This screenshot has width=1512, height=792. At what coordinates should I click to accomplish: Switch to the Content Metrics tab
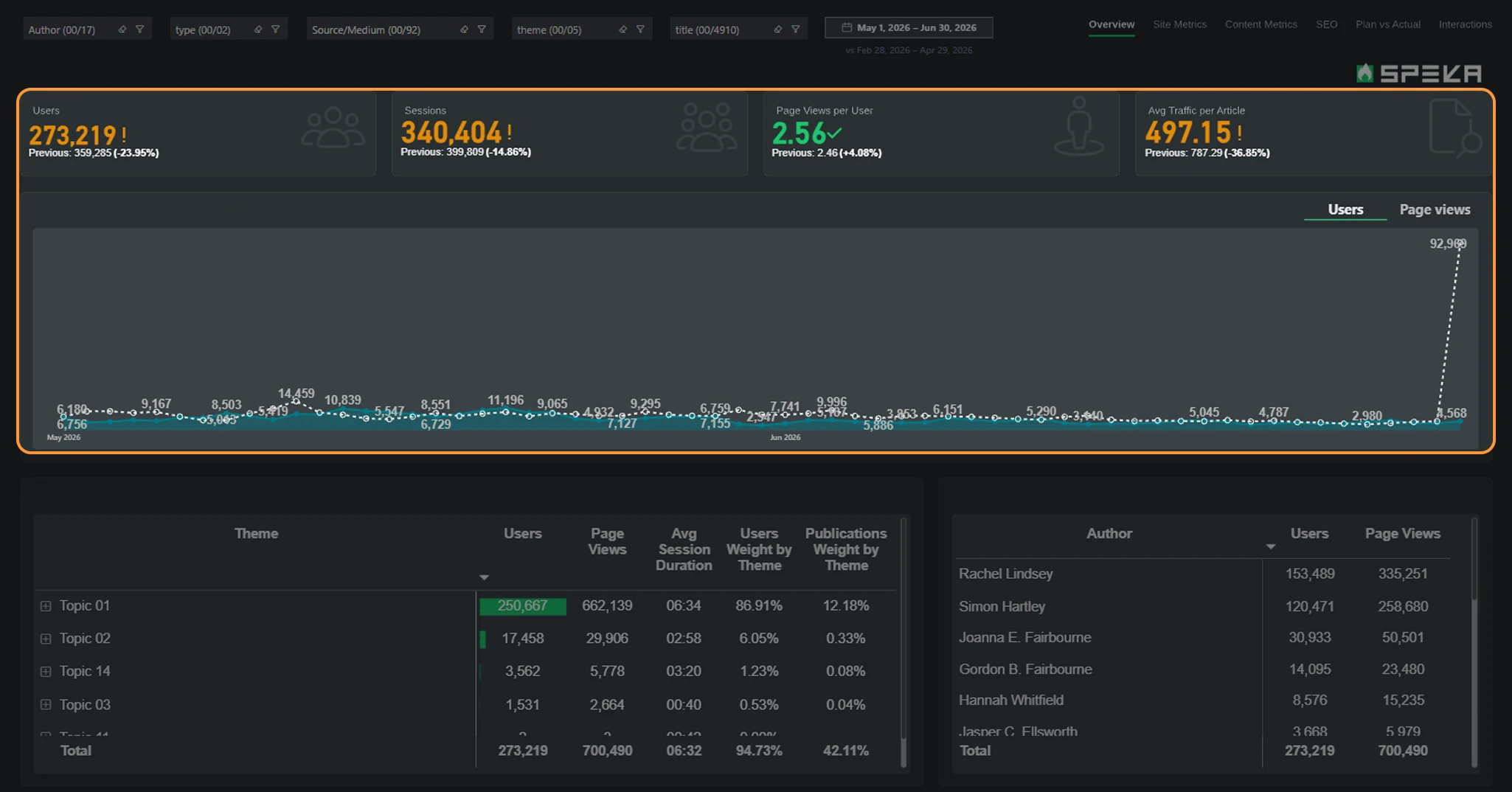click(x=1260, y=24)
